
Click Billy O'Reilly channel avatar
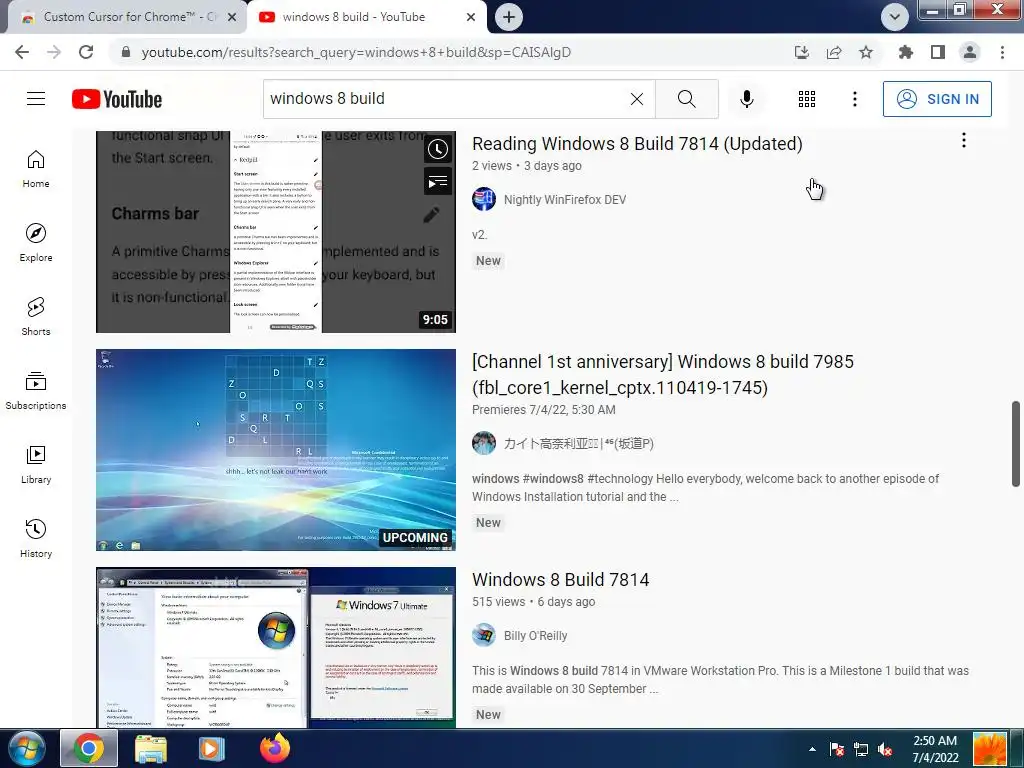484,635
